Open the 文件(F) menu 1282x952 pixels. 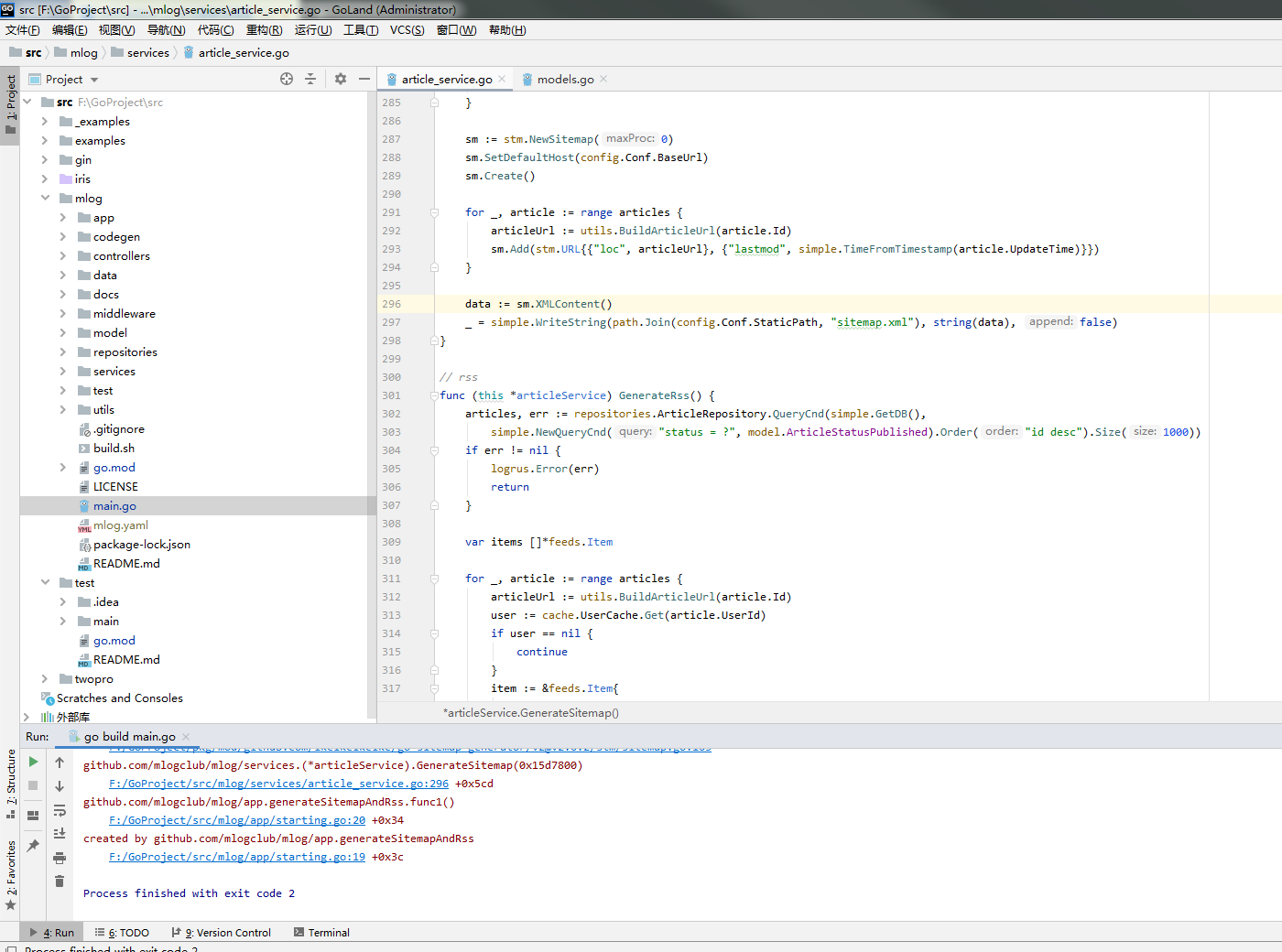[23, 30]
